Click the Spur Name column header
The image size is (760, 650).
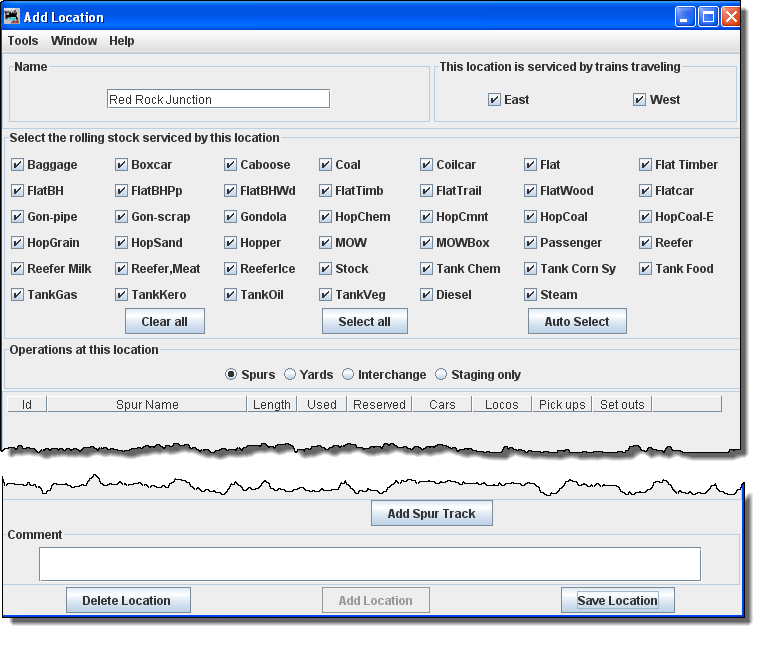coord(147,405)
